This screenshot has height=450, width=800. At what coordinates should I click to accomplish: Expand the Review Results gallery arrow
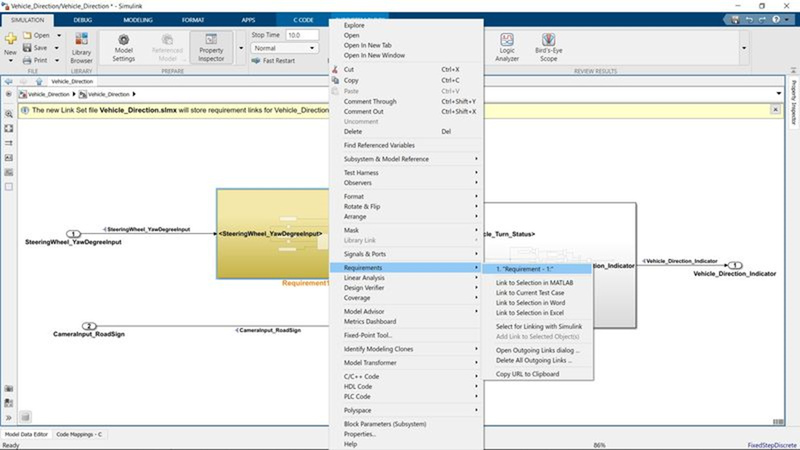(x=744, y=48)
